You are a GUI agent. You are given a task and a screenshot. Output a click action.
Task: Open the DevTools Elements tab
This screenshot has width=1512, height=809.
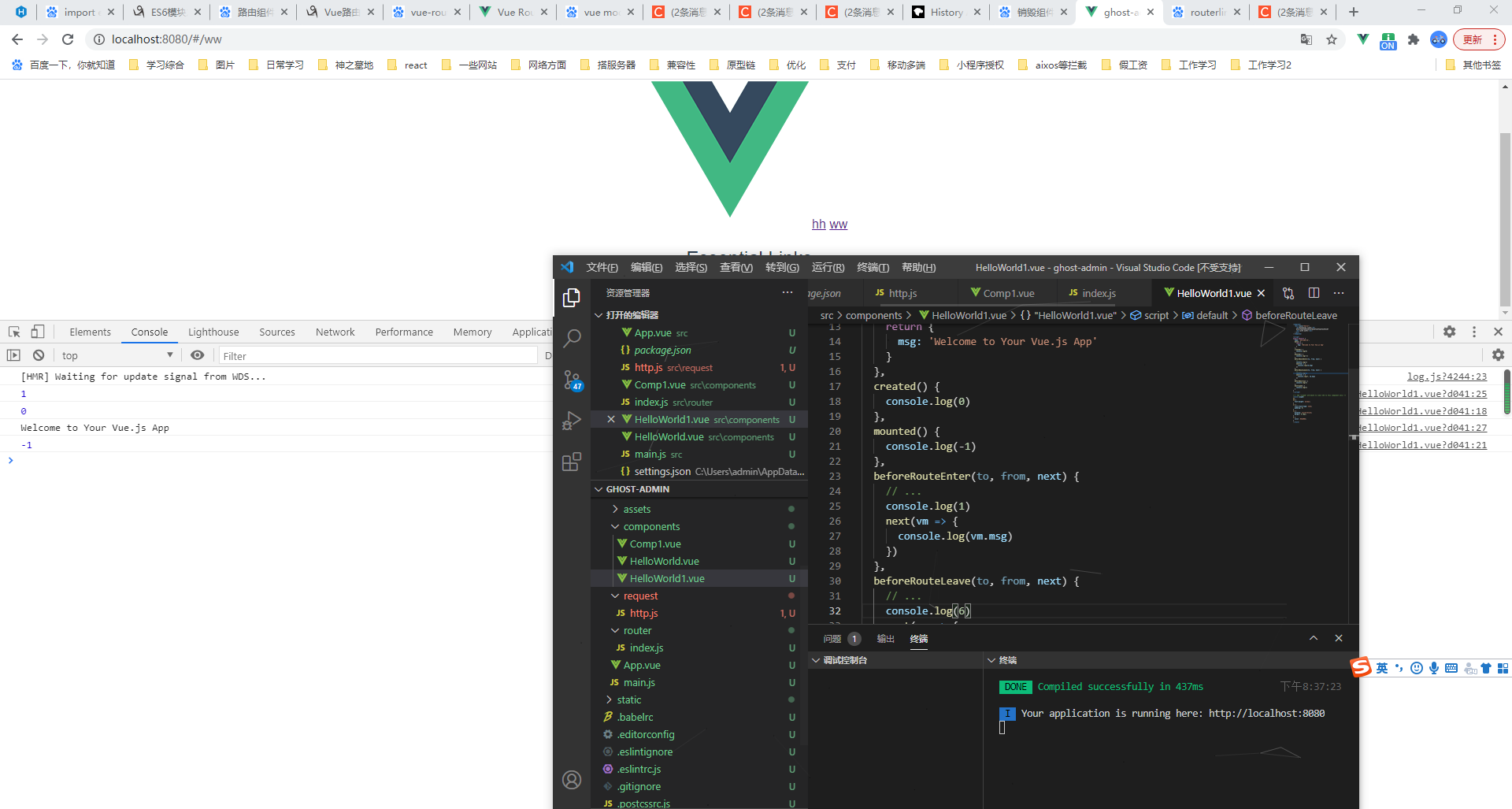point(90,332)
